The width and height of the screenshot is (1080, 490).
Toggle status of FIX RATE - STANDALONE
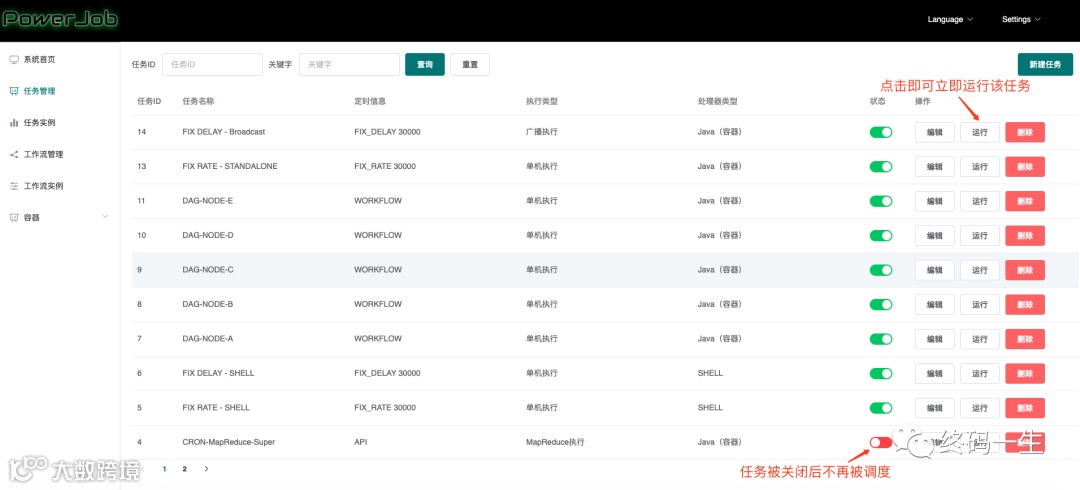tap(881, 166)
